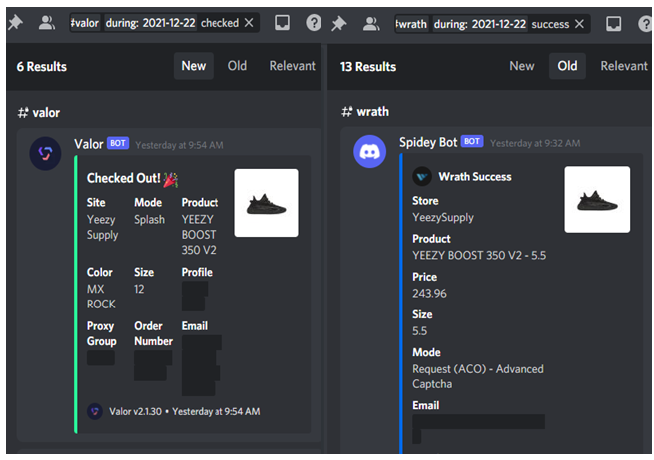This screenshot has width=654, height=460.
Task: Click '6 Results' label
Action: pos(42,67)
